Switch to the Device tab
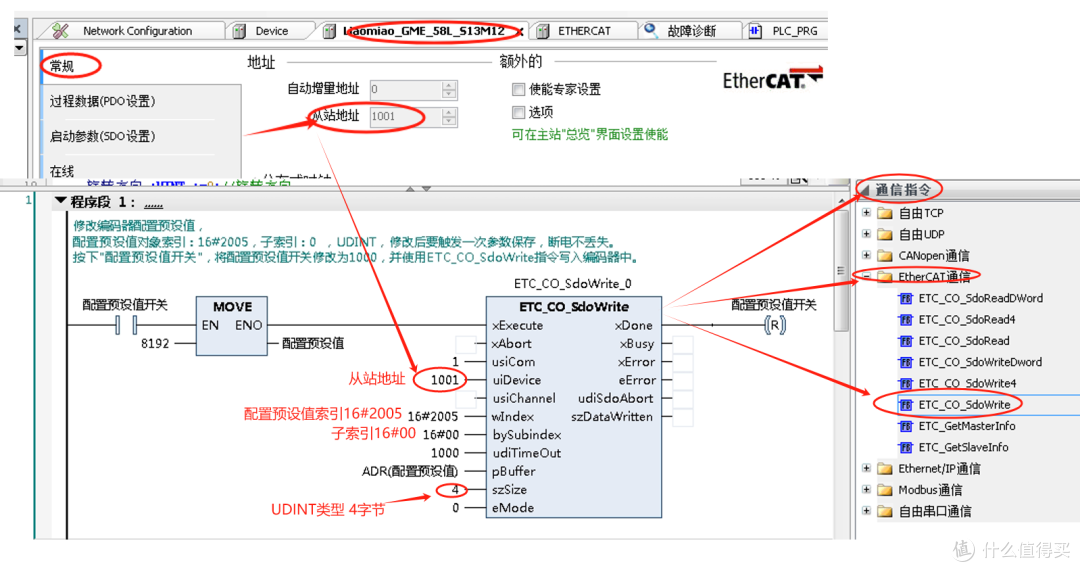 point(271,31)
